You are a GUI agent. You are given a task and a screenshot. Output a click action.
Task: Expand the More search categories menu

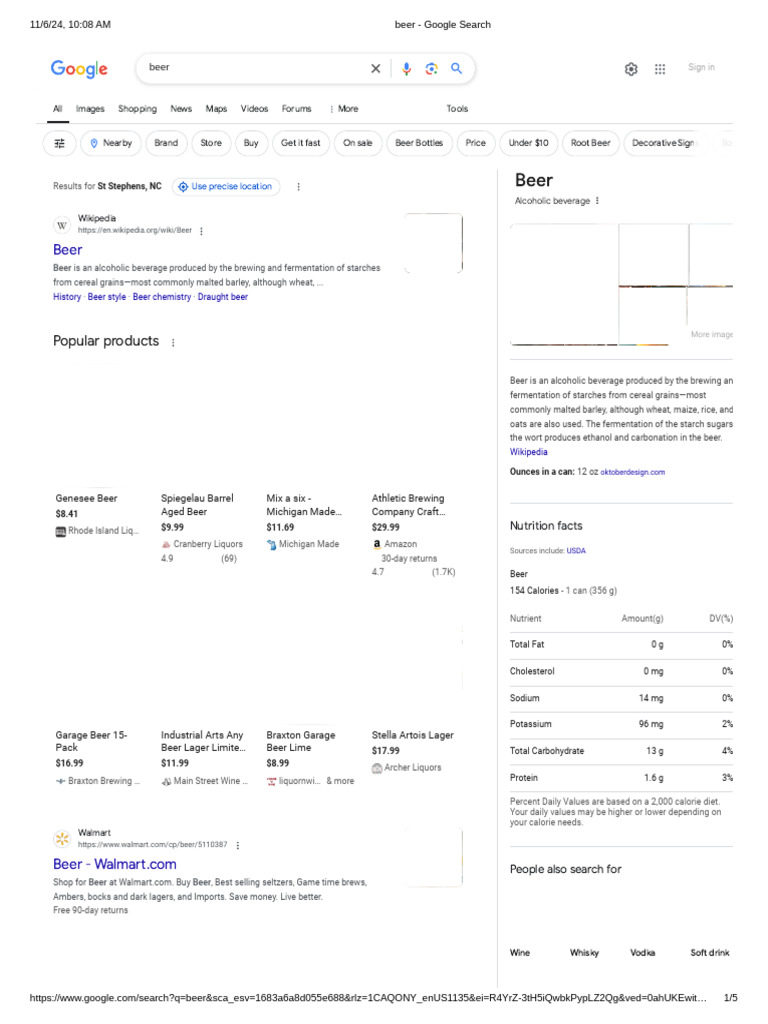[344, 109]
